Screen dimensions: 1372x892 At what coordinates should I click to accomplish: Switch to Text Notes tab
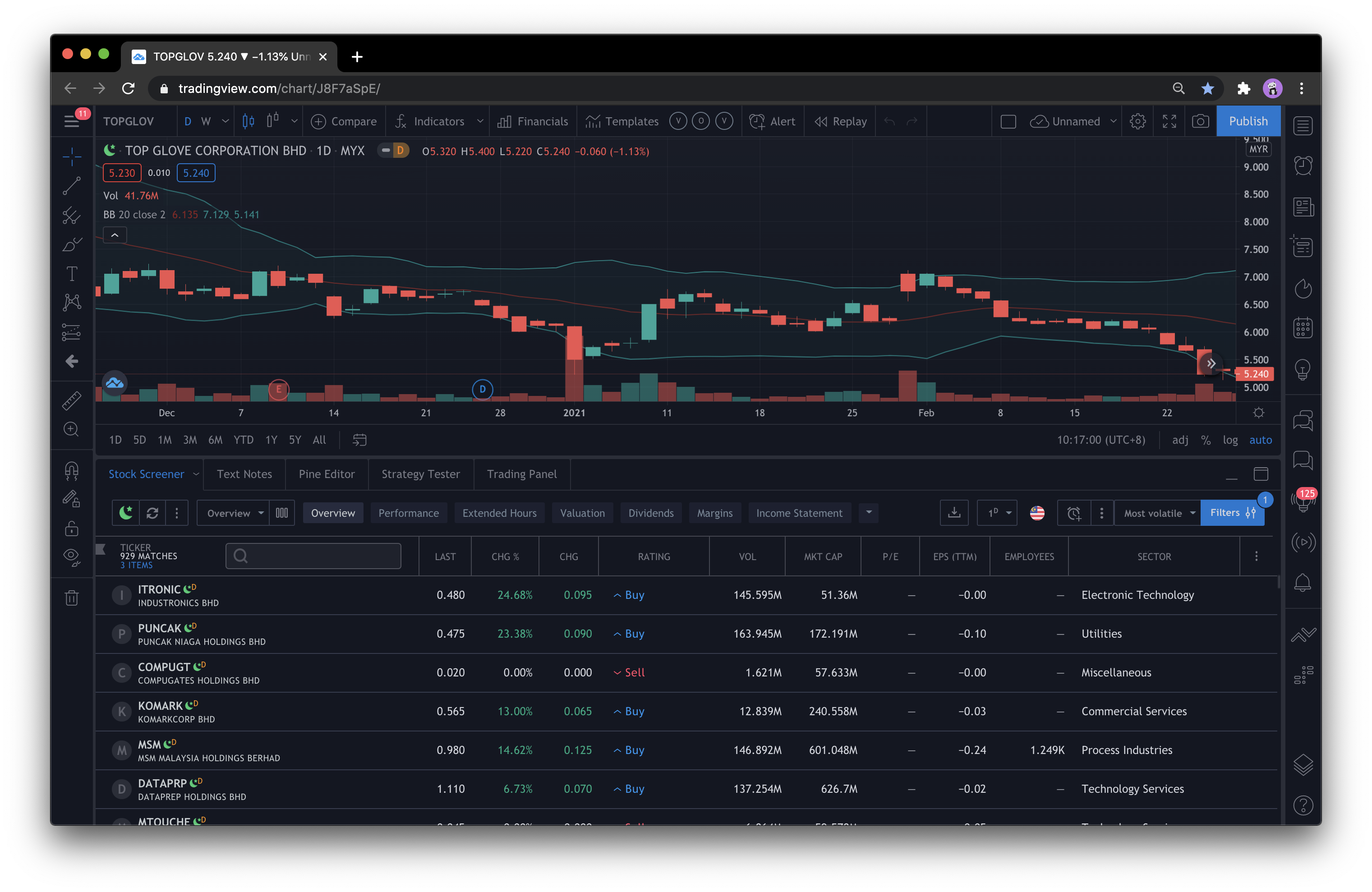tap(244, 474)
